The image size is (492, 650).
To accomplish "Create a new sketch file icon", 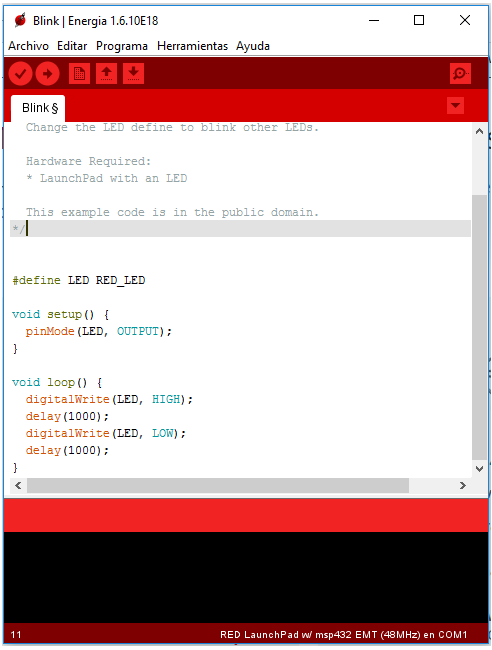I will pos(79,74).
